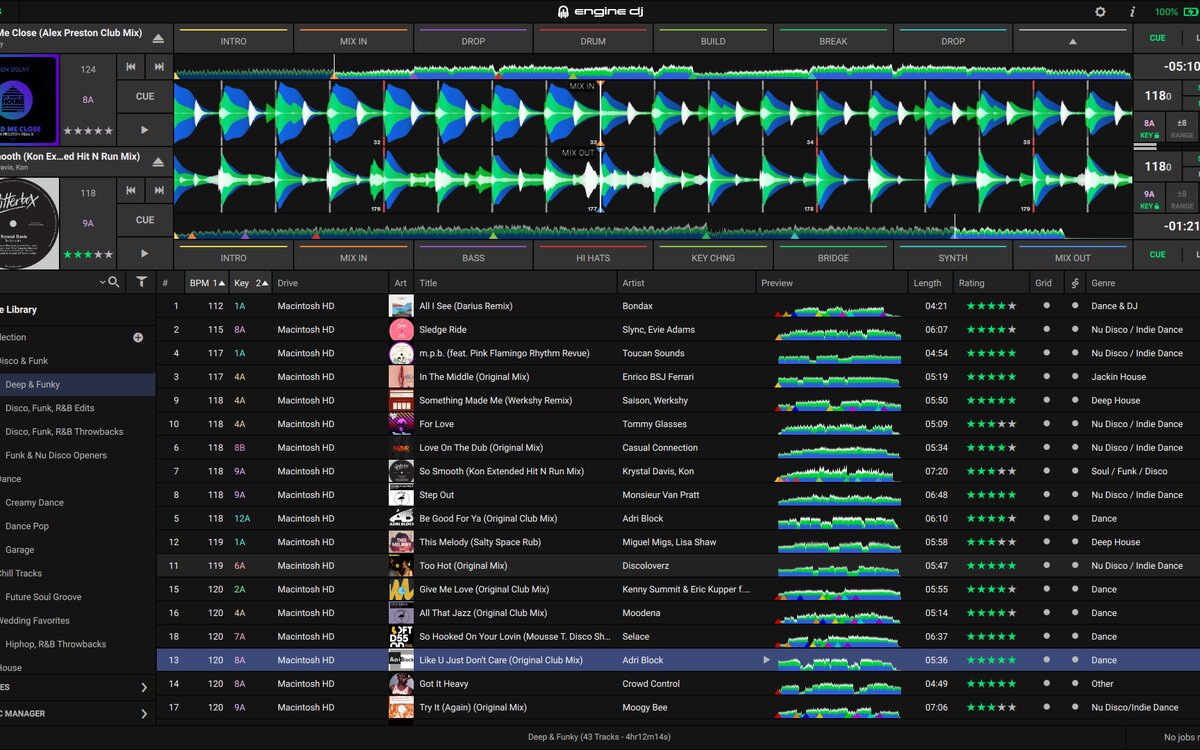Play the top deck
The height and width of the screenshot is (750, 1200).
click(x=145, y=130)
